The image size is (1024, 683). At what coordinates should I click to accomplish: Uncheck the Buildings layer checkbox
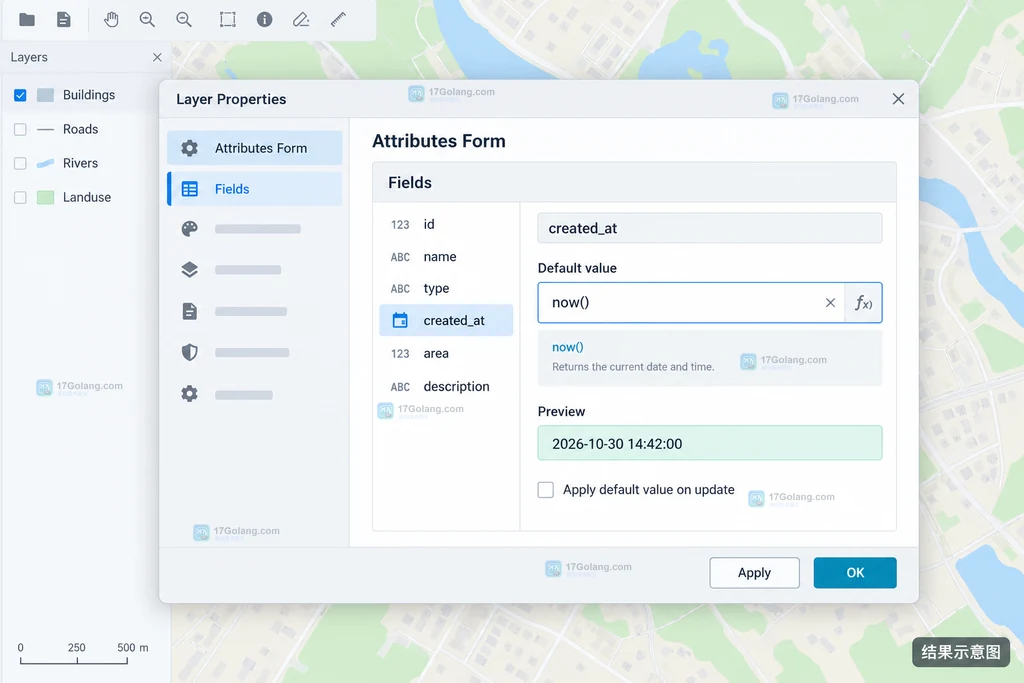tap(20, 95)
